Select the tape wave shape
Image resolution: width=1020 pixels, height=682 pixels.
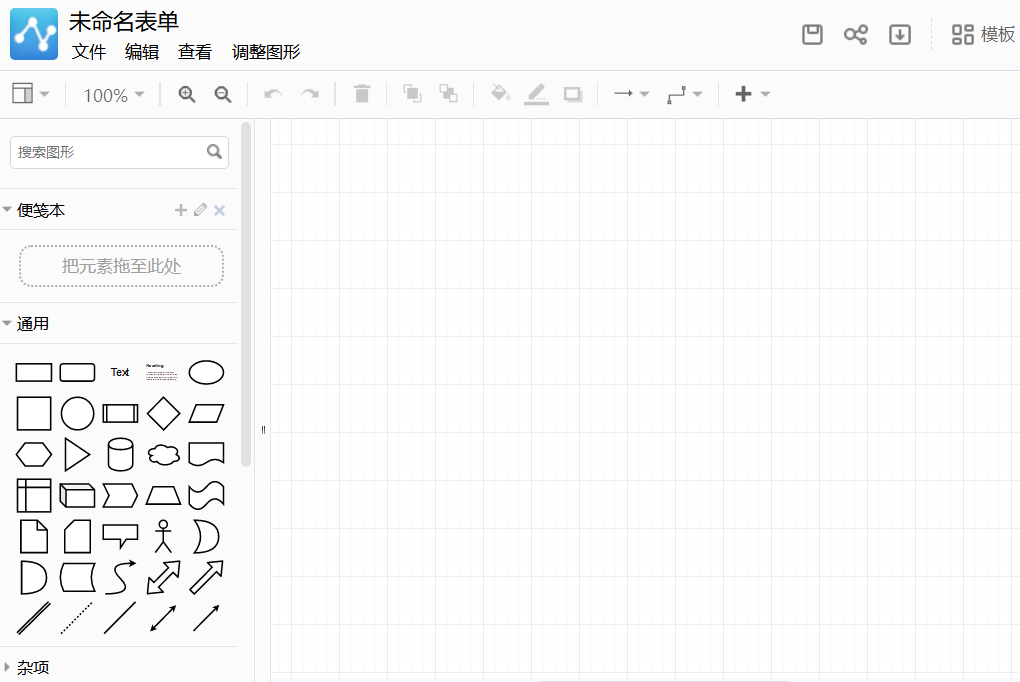(x=206, y=495)
